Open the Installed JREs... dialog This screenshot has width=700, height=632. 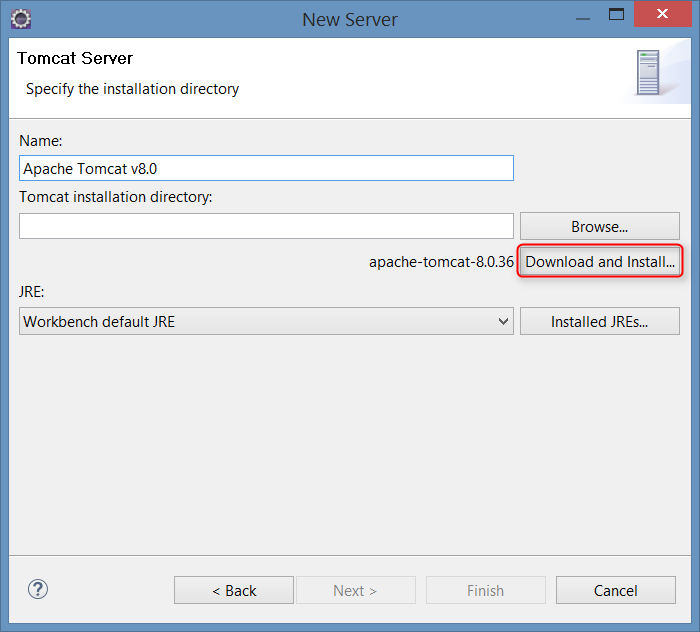[600, 321]
